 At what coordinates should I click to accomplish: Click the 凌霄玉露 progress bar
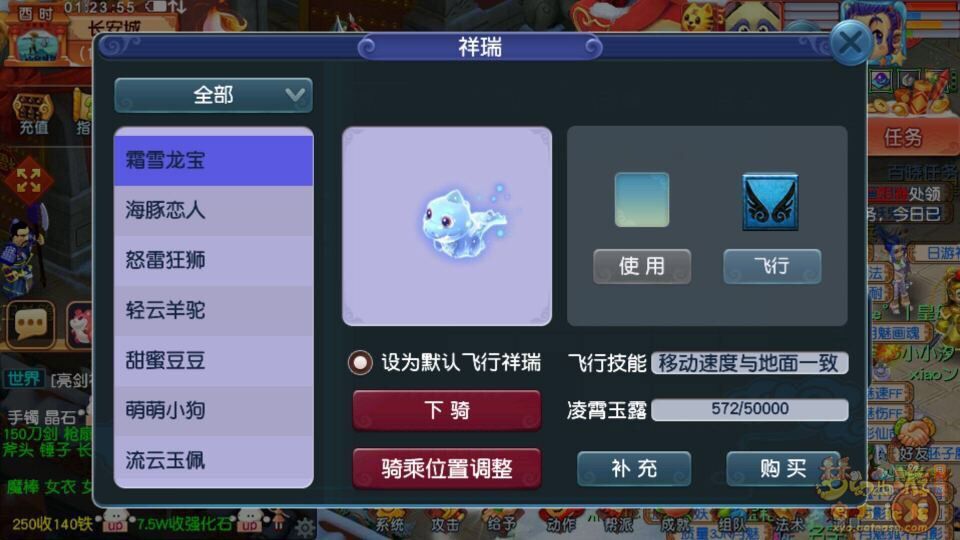749,409
